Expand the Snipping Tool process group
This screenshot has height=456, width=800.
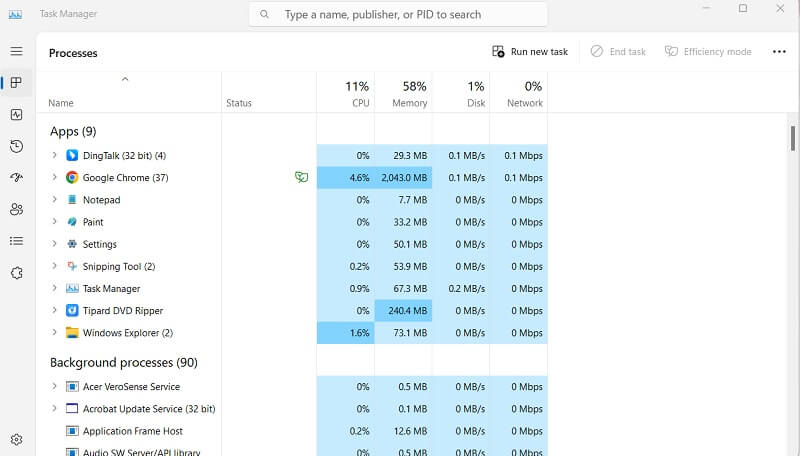54,266
